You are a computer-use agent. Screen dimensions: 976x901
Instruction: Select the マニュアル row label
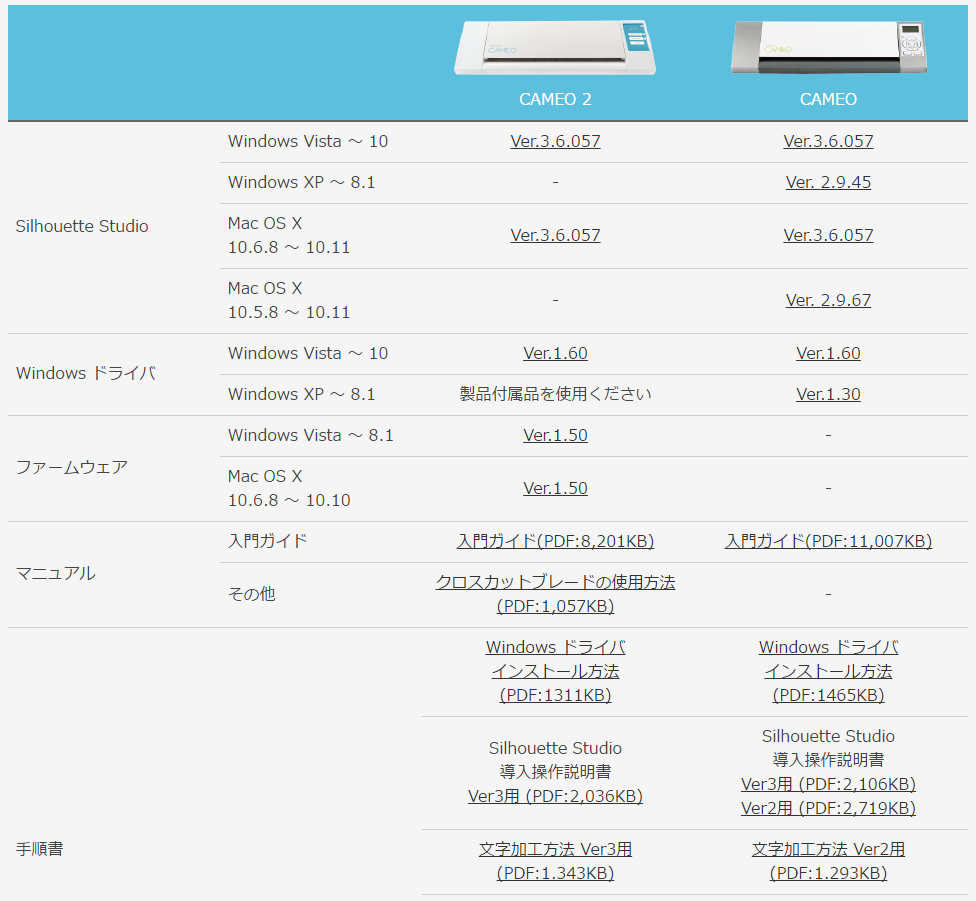(x=55, y=574)
